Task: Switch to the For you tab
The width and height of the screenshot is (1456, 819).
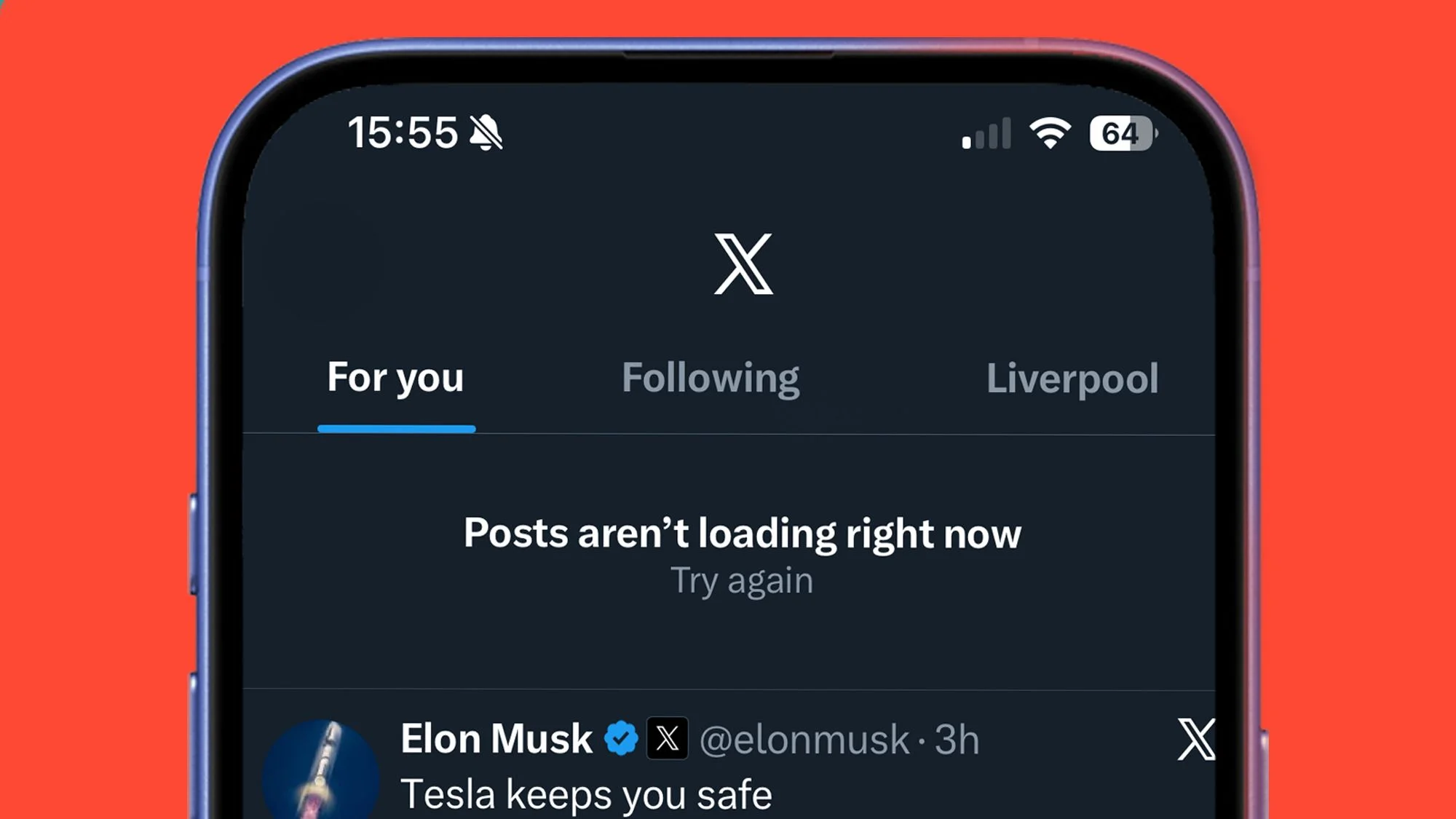Action: [395, 378]
